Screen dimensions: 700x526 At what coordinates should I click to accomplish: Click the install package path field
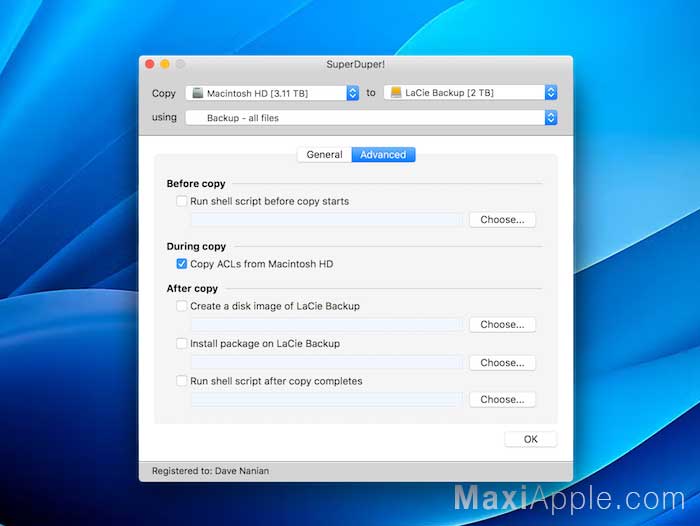click(x=328, y=362)
